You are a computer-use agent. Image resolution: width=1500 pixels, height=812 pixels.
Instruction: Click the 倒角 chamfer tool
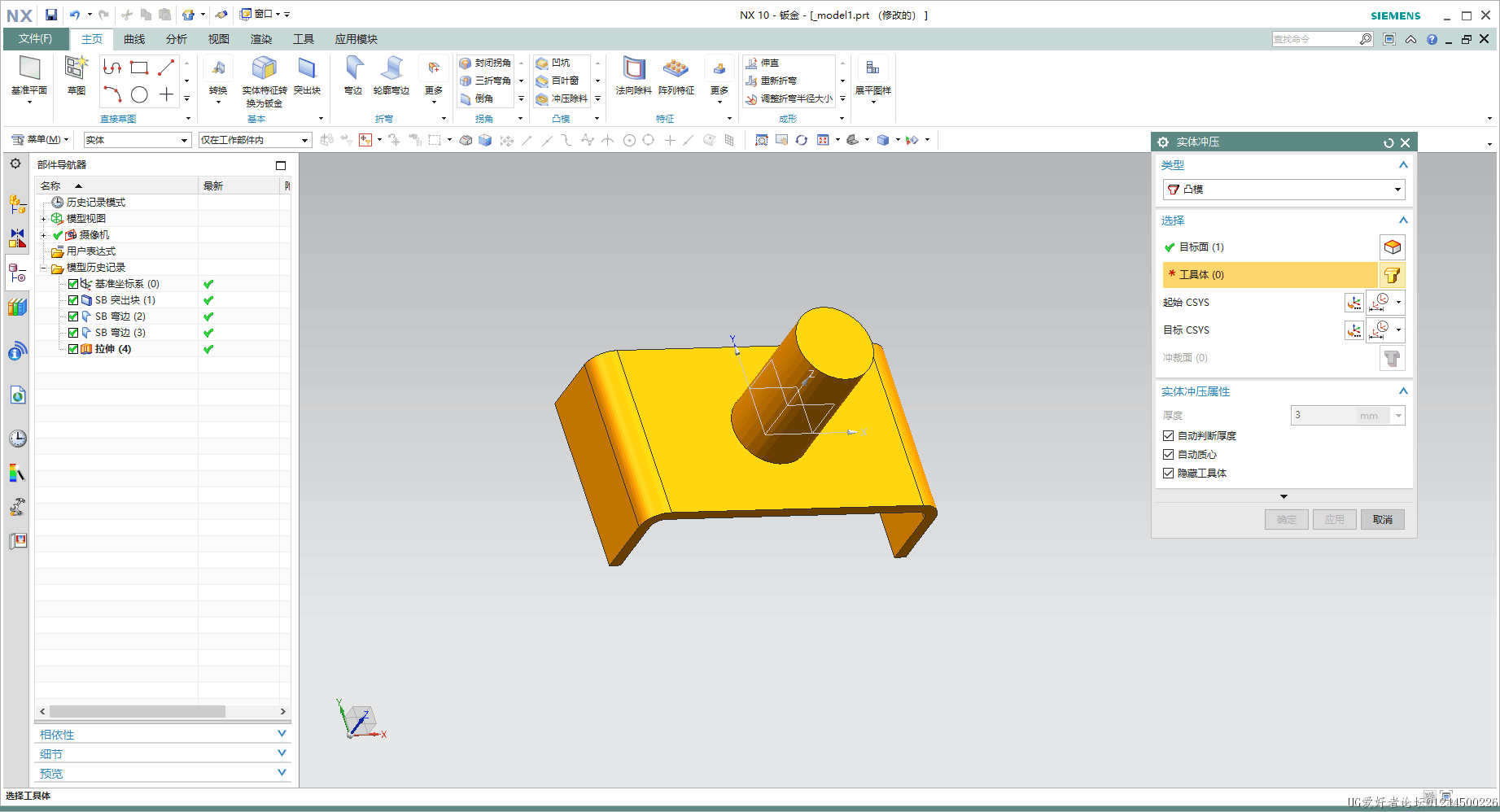(x=477, y=98)
